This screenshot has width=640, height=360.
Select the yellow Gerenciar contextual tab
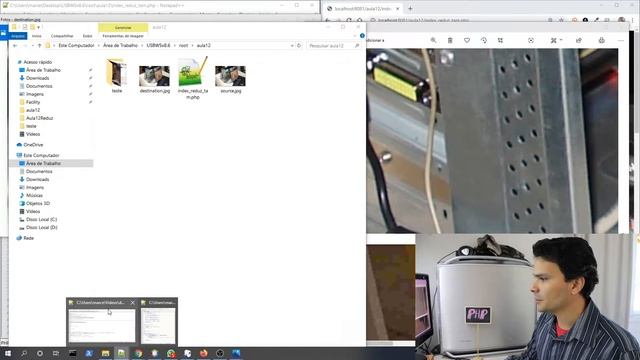(x=123, y=27)
